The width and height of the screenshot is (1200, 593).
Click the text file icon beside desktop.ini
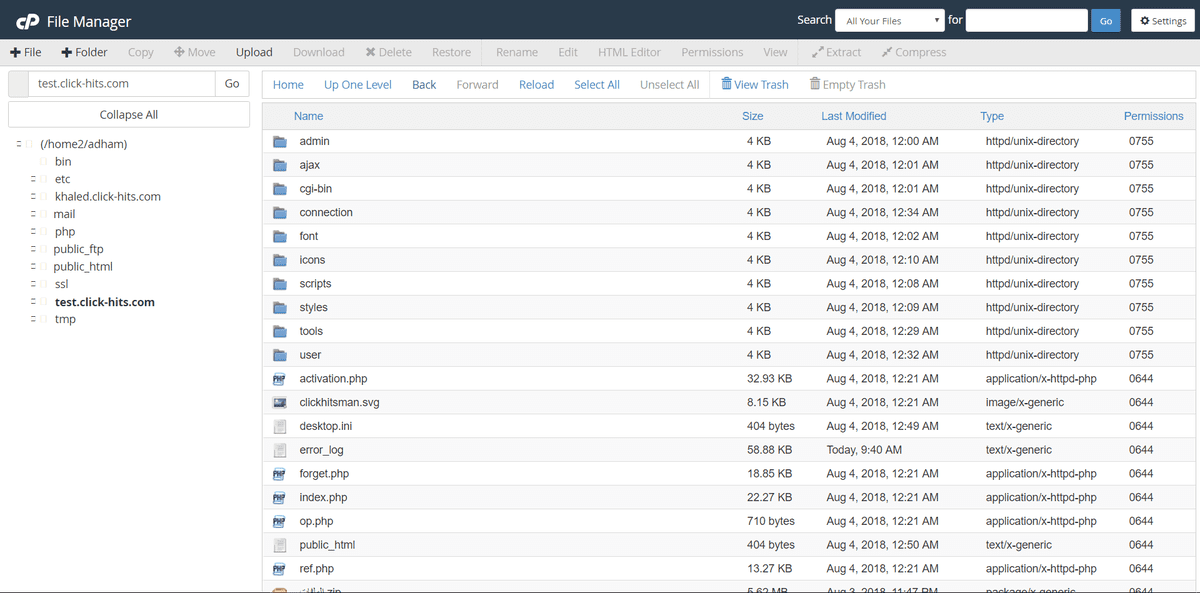tap(280, 426)
